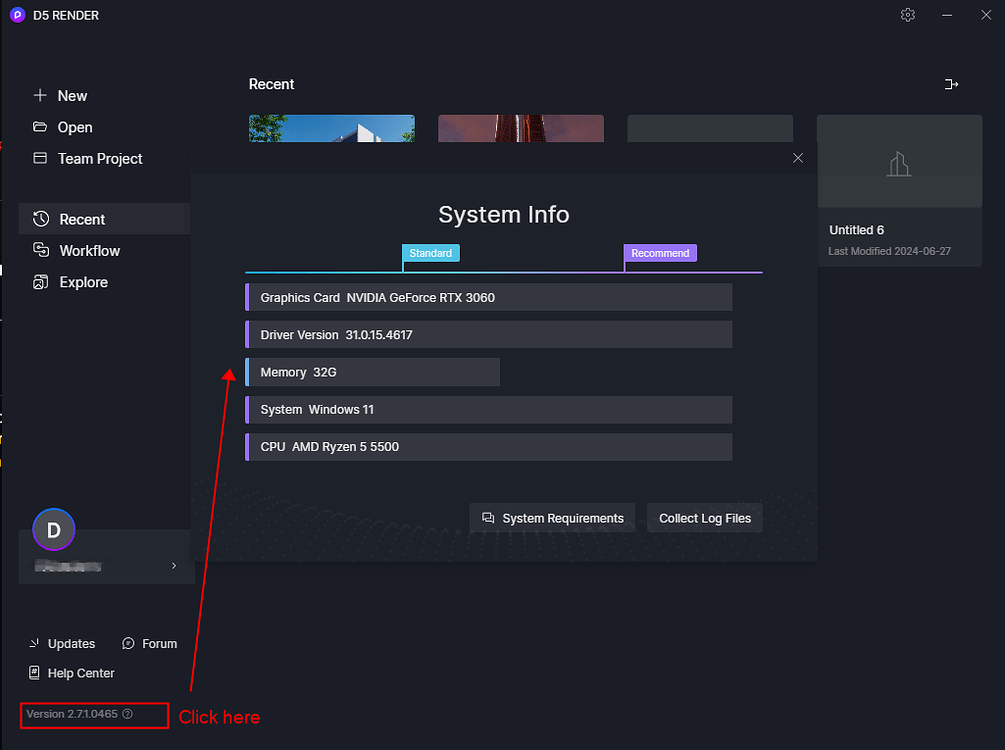Click the Memory 32G row
Image resolution: width=1005 pixels, height=750 pixels.
tap(372, 372)
